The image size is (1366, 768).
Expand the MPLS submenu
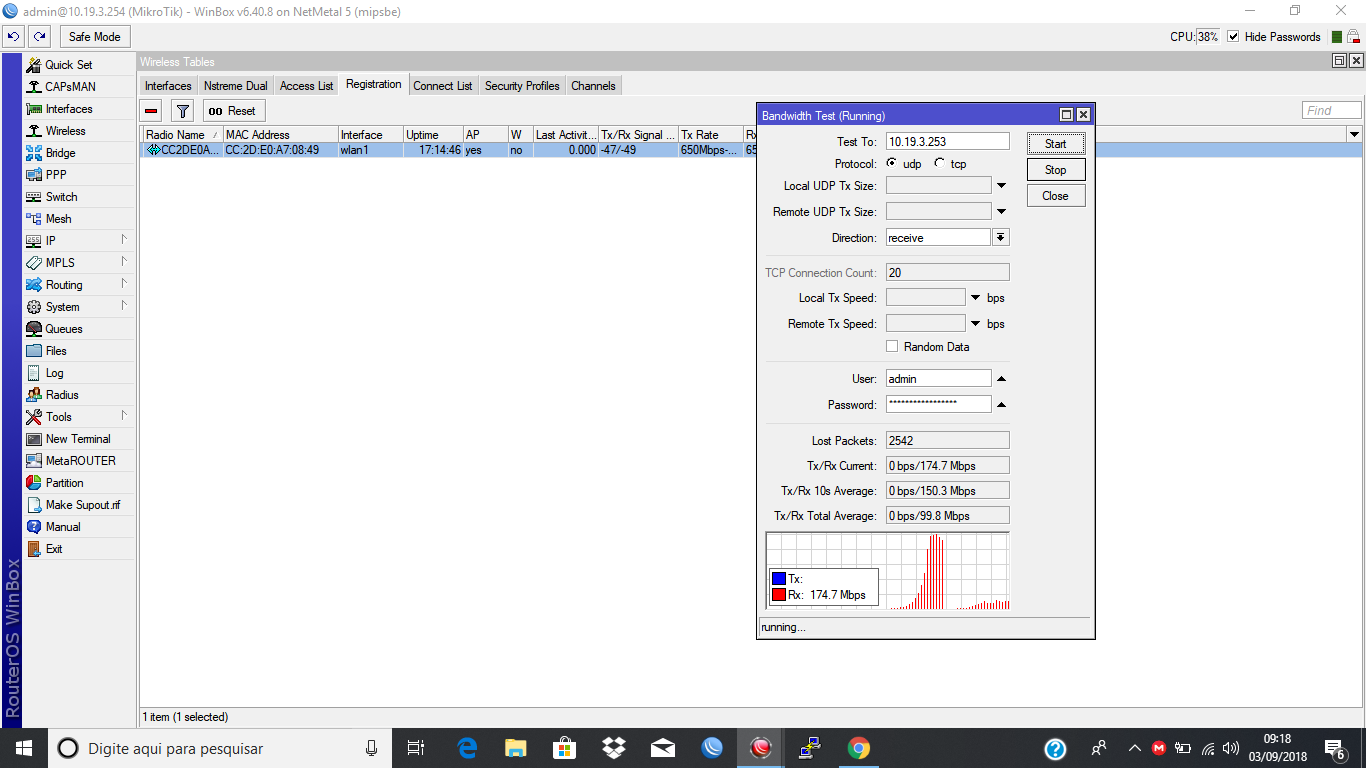(x=124, y=262)
